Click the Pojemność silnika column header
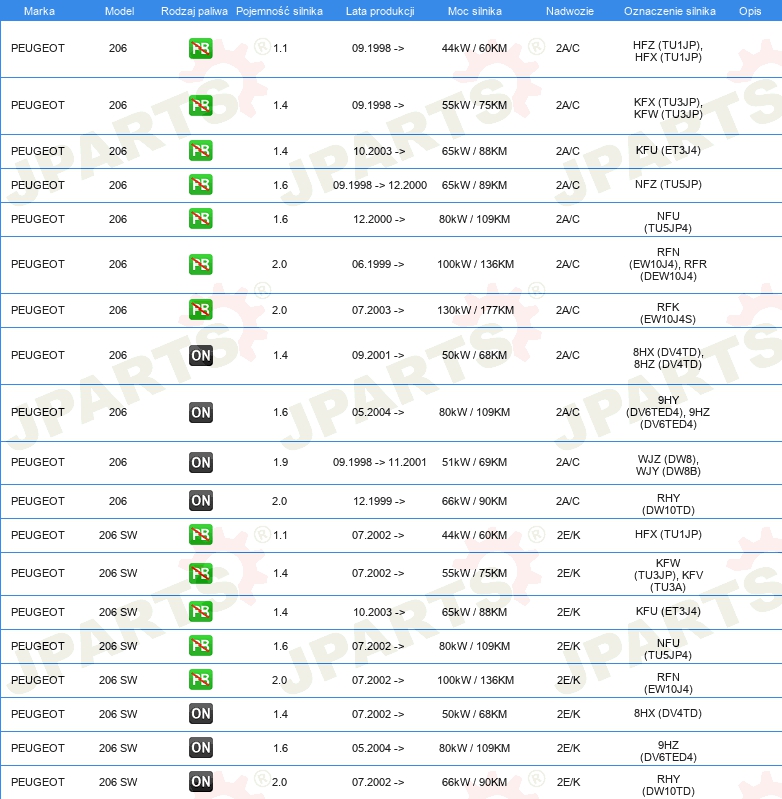 pos(279,11)
